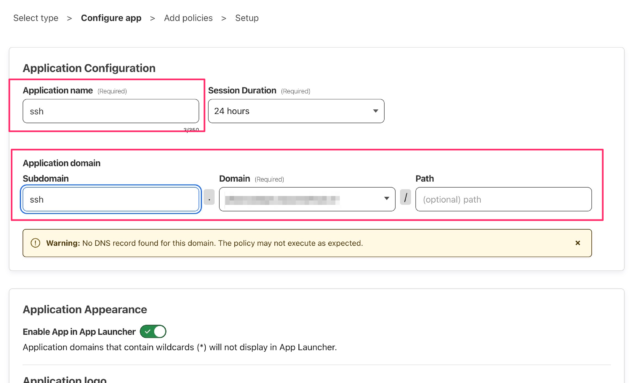Click the dot separator after Subdomain

point(209,198)
